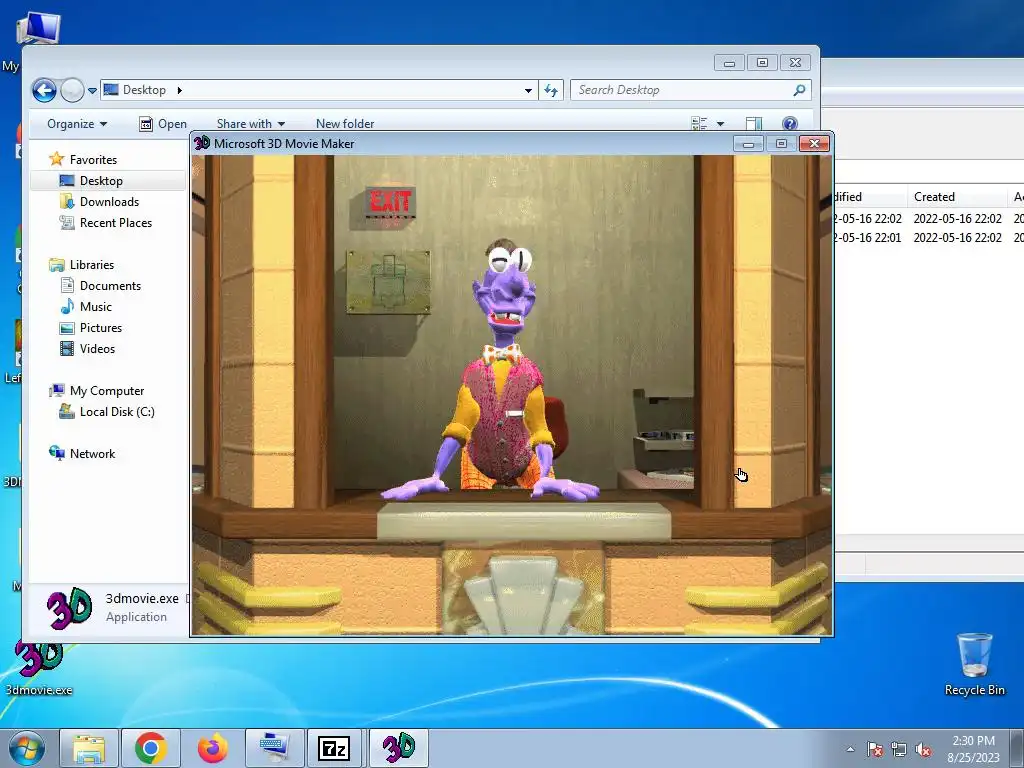Viewport: 1024px width, 768px height.
Task: Open the recent pages dropdown arrow
Action: [x=93, y=91]
